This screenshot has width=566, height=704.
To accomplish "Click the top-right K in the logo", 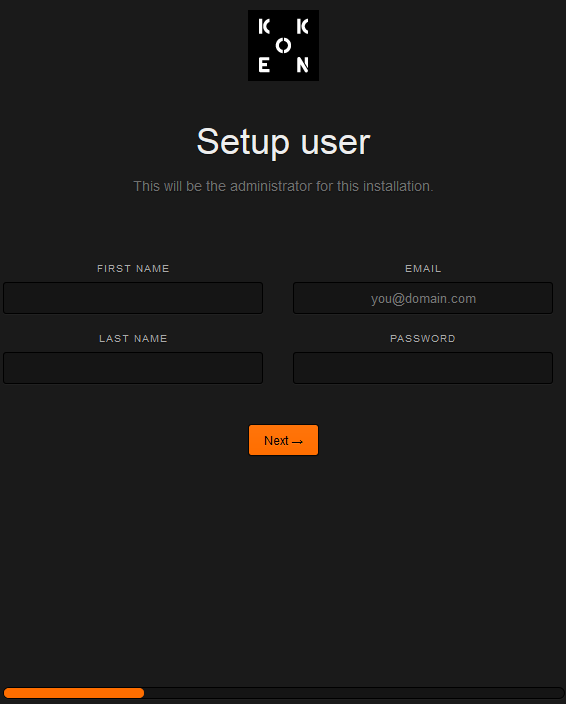I will click(303, 27).
